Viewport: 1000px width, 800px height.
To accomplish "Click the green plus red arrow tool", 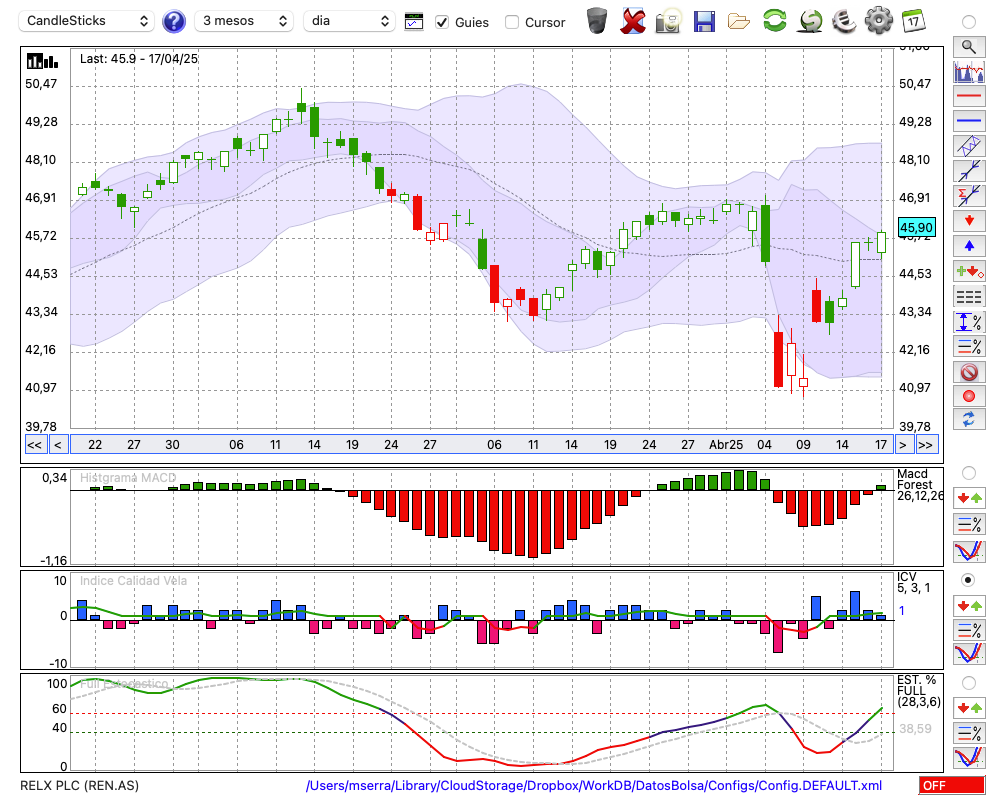I will 969,271.
